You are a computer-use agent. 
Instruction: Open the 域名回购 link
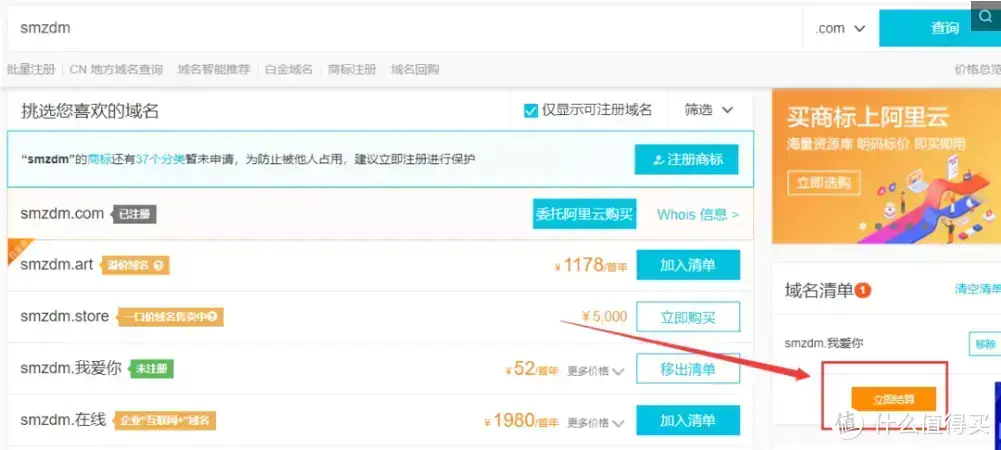415,70
